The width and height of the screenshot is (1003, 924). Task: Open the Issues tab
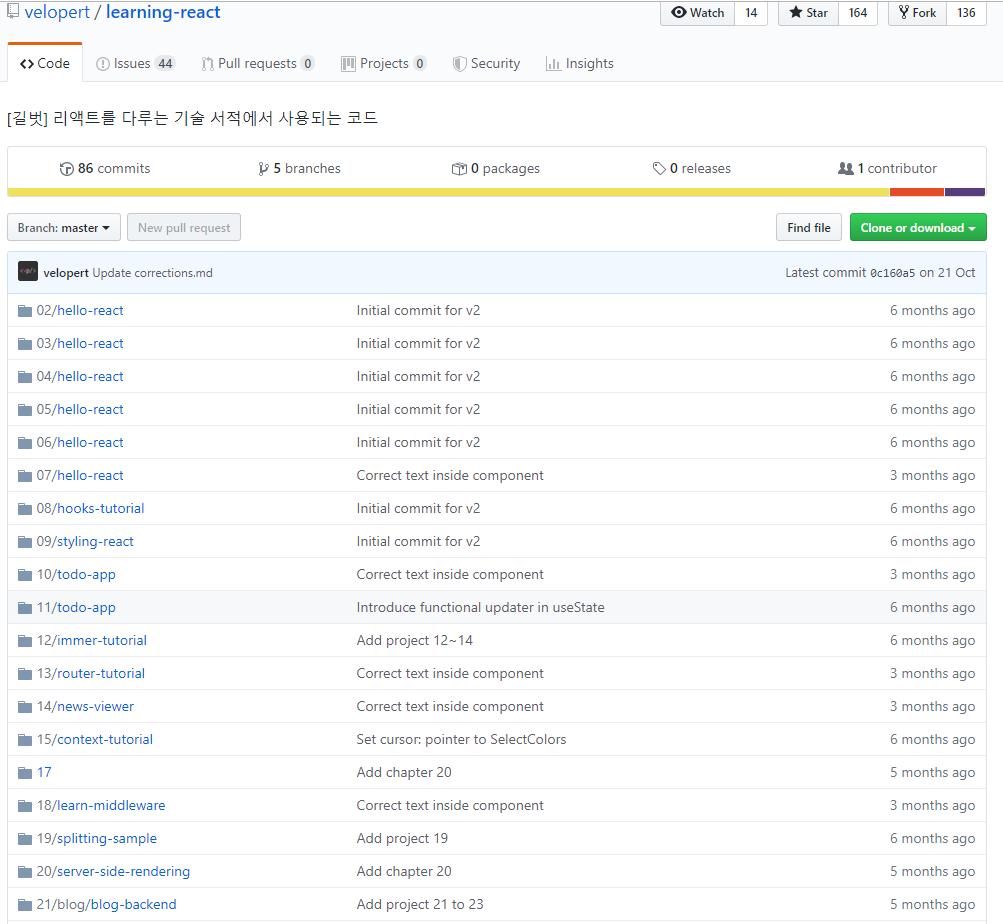pyautogui.click(x=135, y=63)
